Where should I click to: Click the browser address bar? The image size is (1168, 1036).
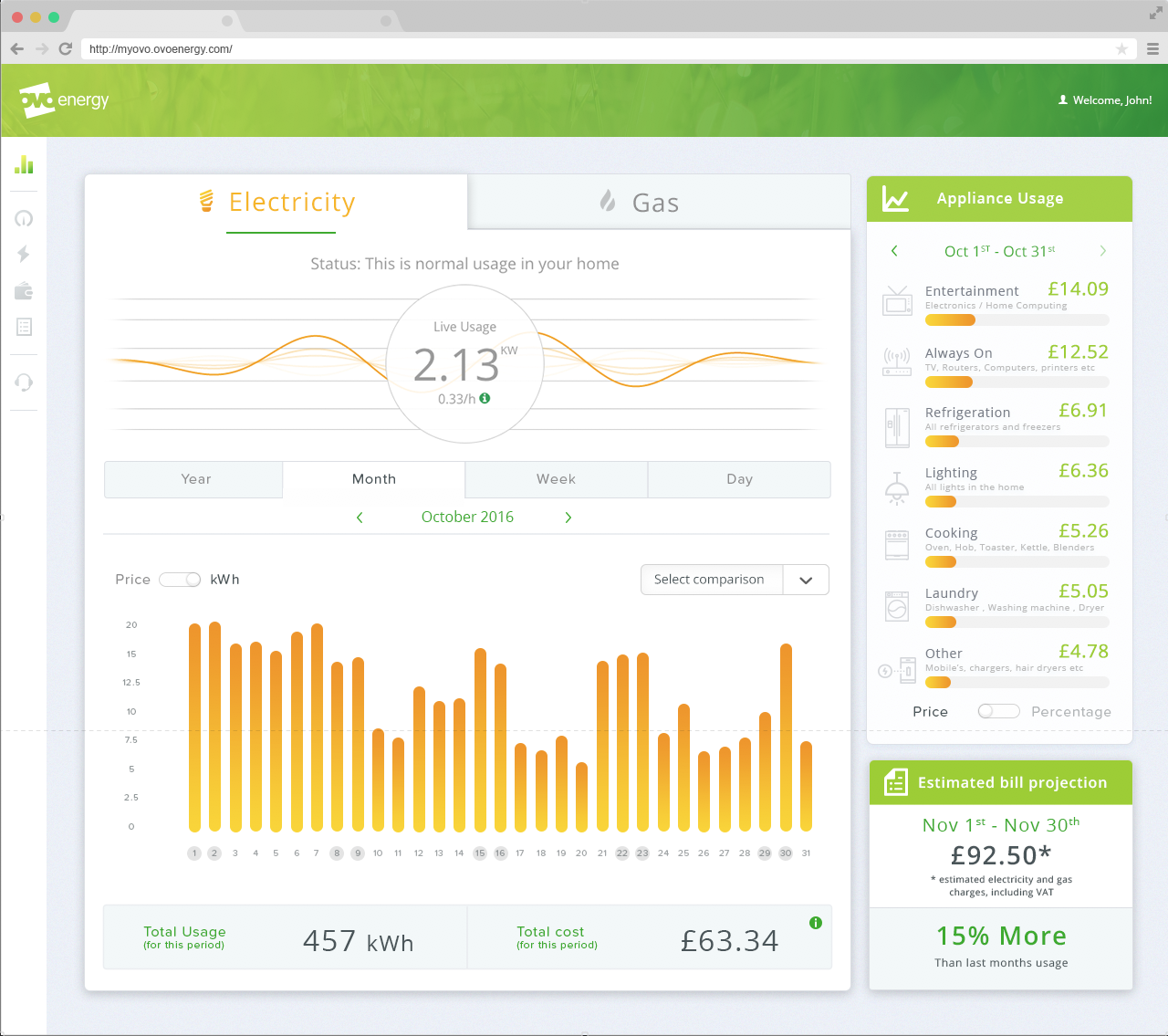click(x=365, y=48)
